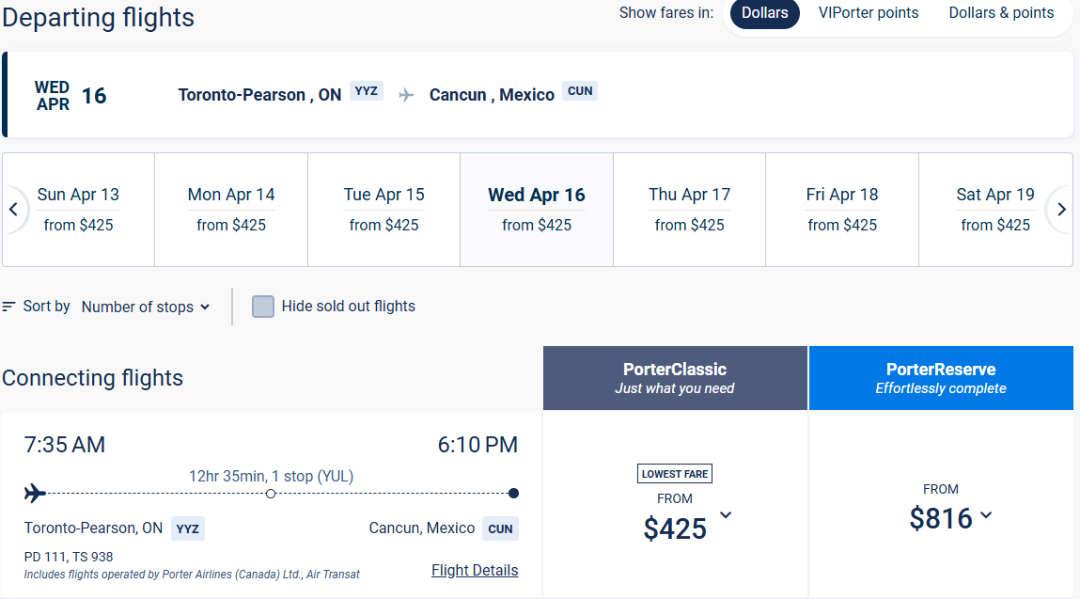
Task: Show fares in Dollars & points
Action: pyautogui.click(x=1001, y=13)
